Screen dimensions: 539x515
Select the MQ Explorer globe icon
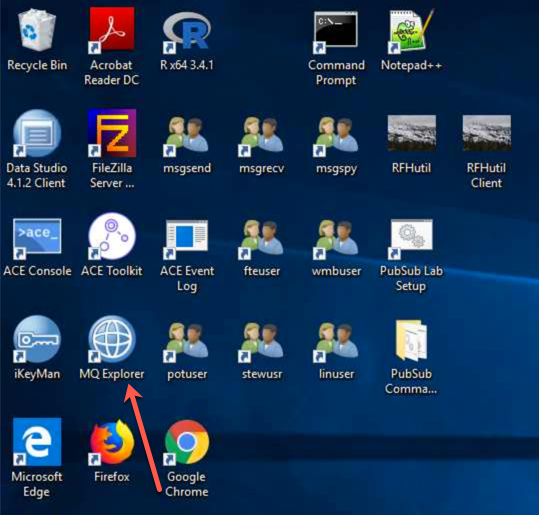tap(112, 339)
